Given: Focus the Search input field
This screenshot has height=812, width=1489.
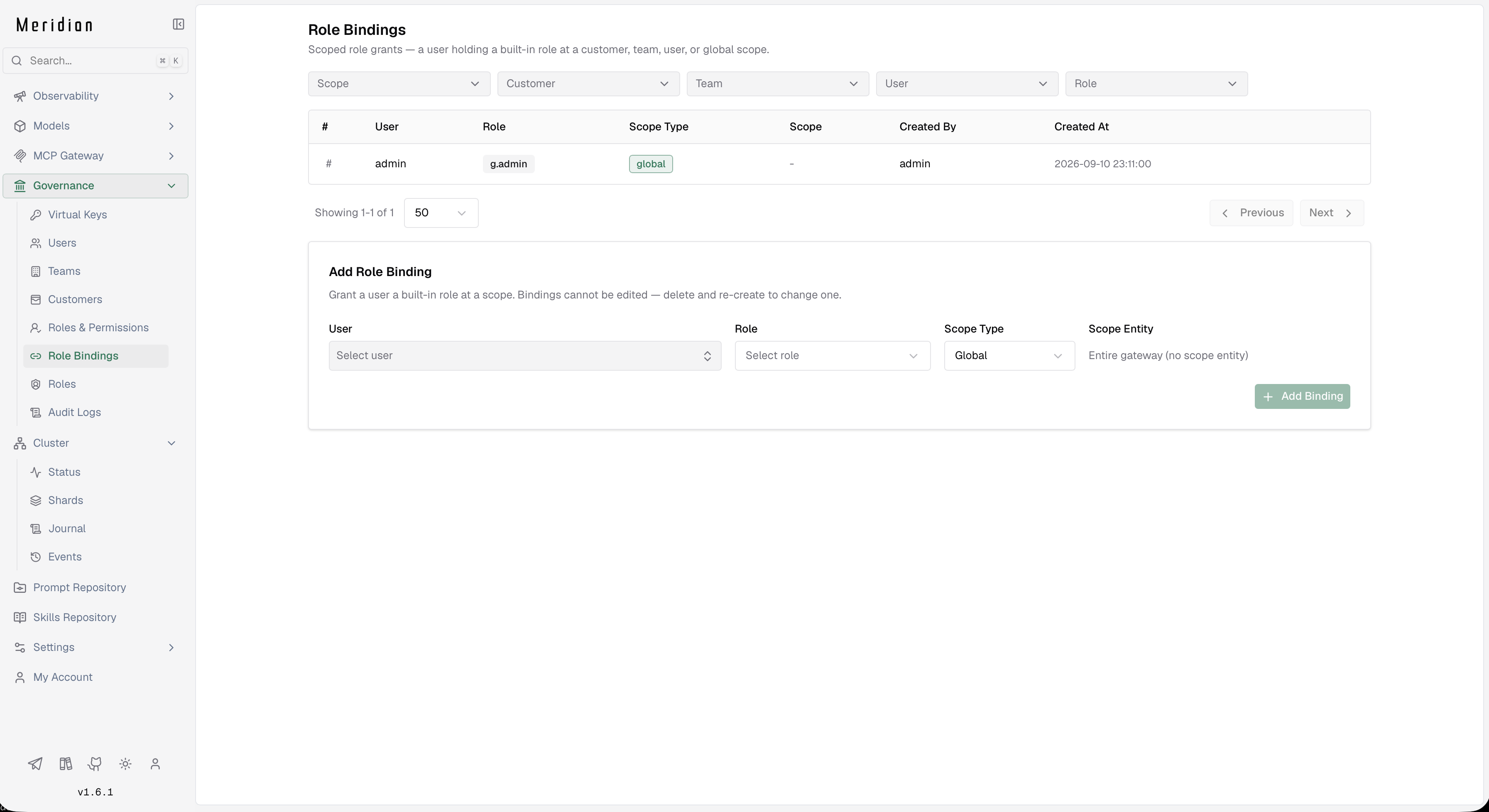Looking at the screenshot, I should [96, 61].
